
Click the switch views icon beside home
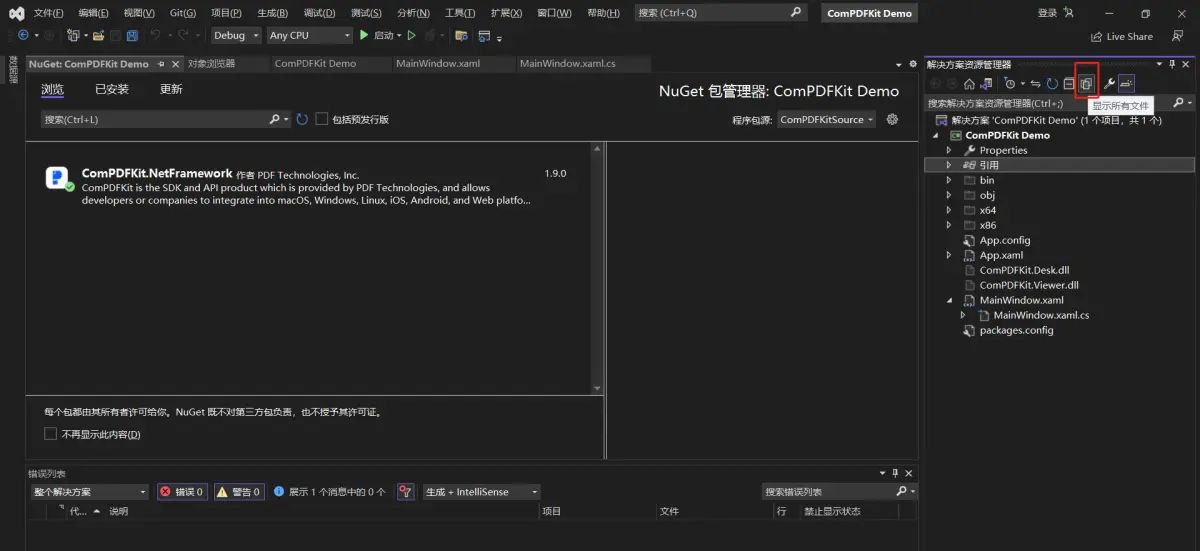pyautogui.click(x=986, y=83)
